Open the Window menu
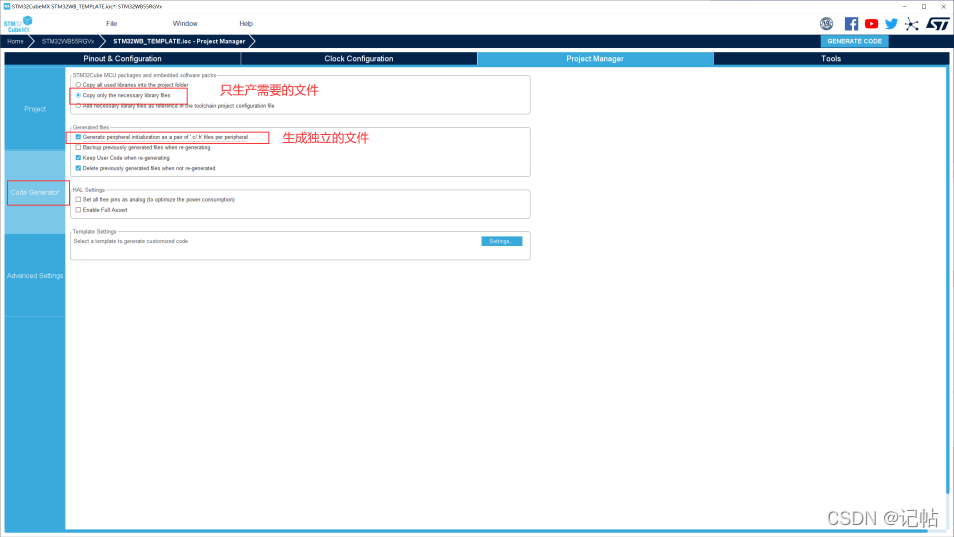 185,24
